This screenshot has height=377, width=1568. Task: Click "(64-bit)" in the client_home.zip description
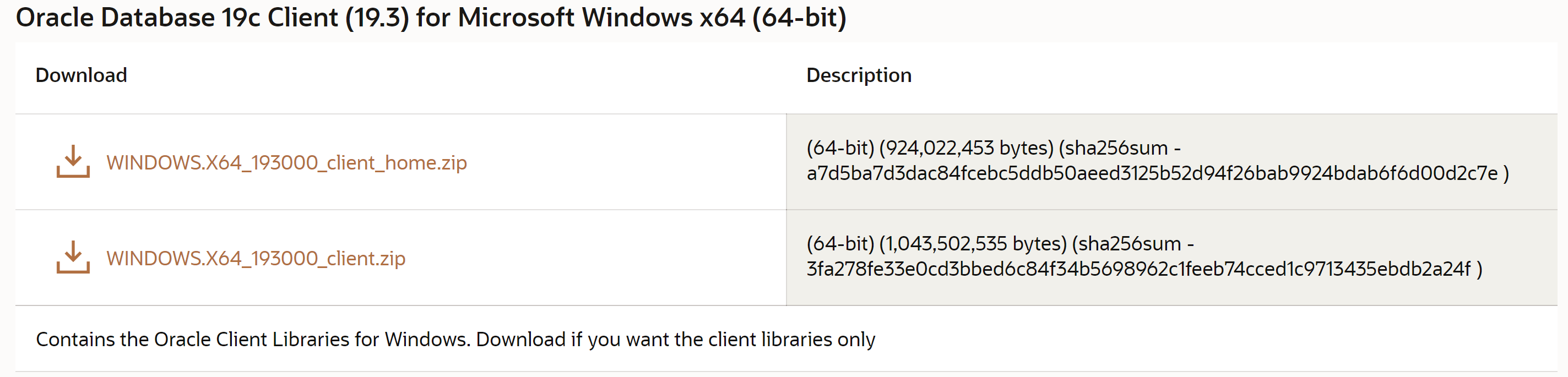(840, 147)
